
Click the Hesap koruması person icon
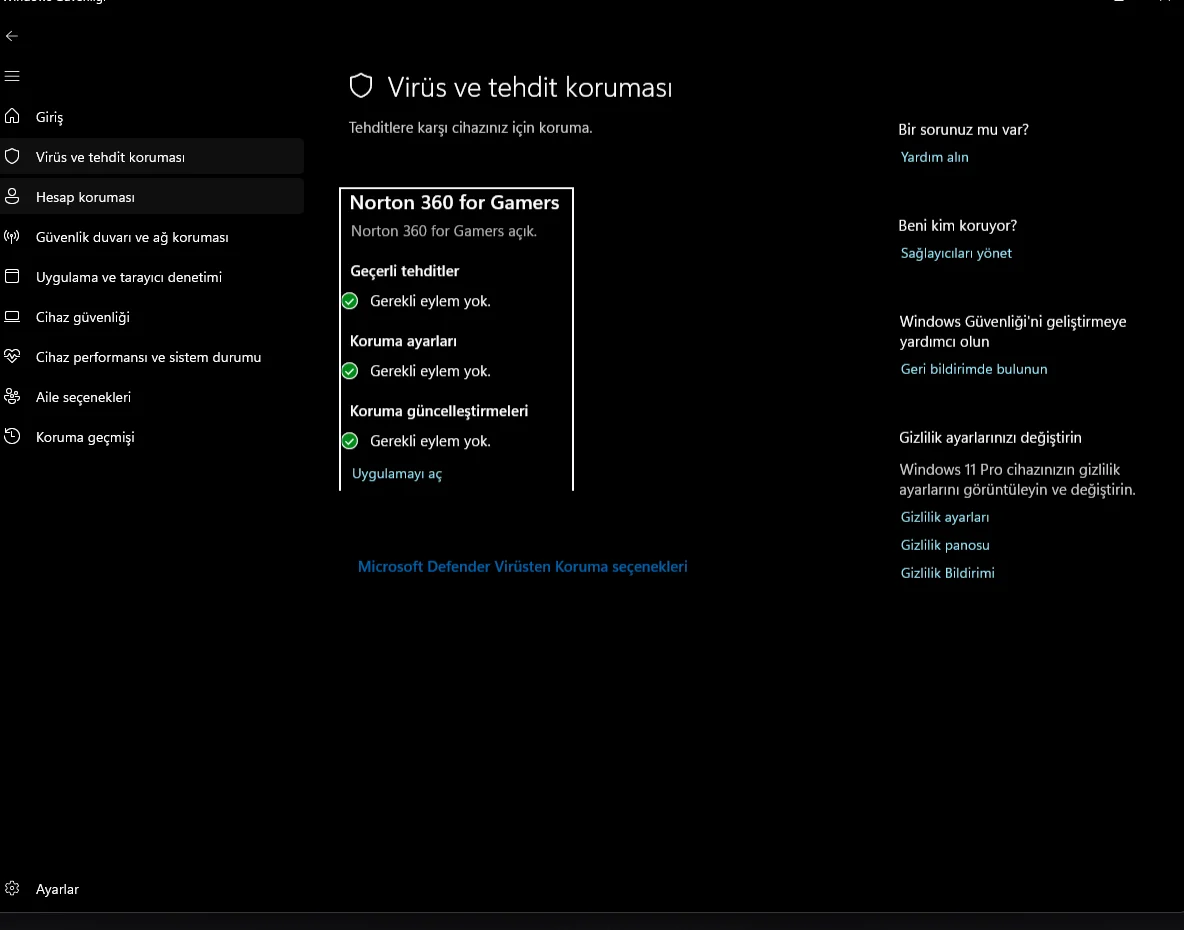click(x=12, y=196)
